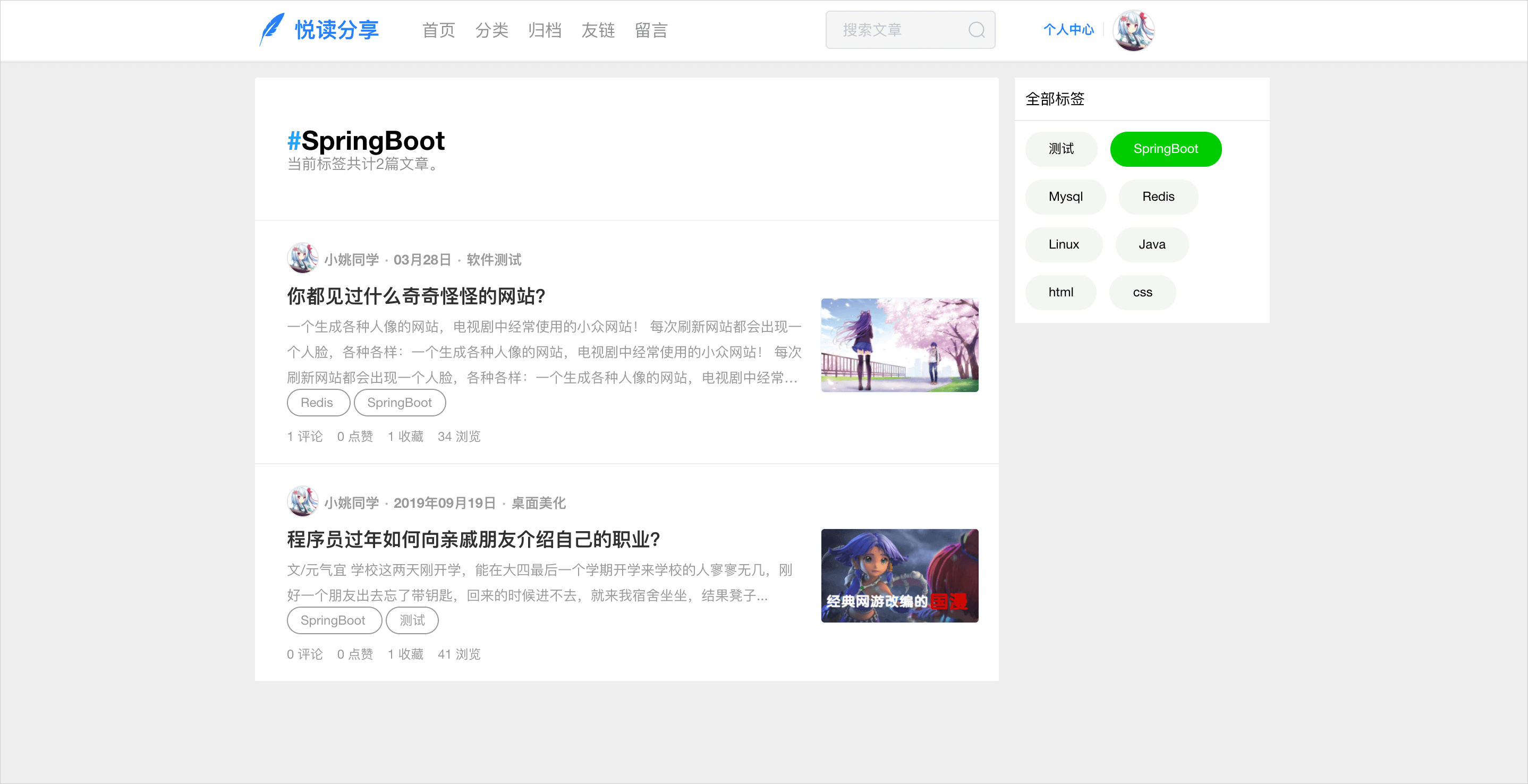Open the 分类 categories menu

click(491, 30)
